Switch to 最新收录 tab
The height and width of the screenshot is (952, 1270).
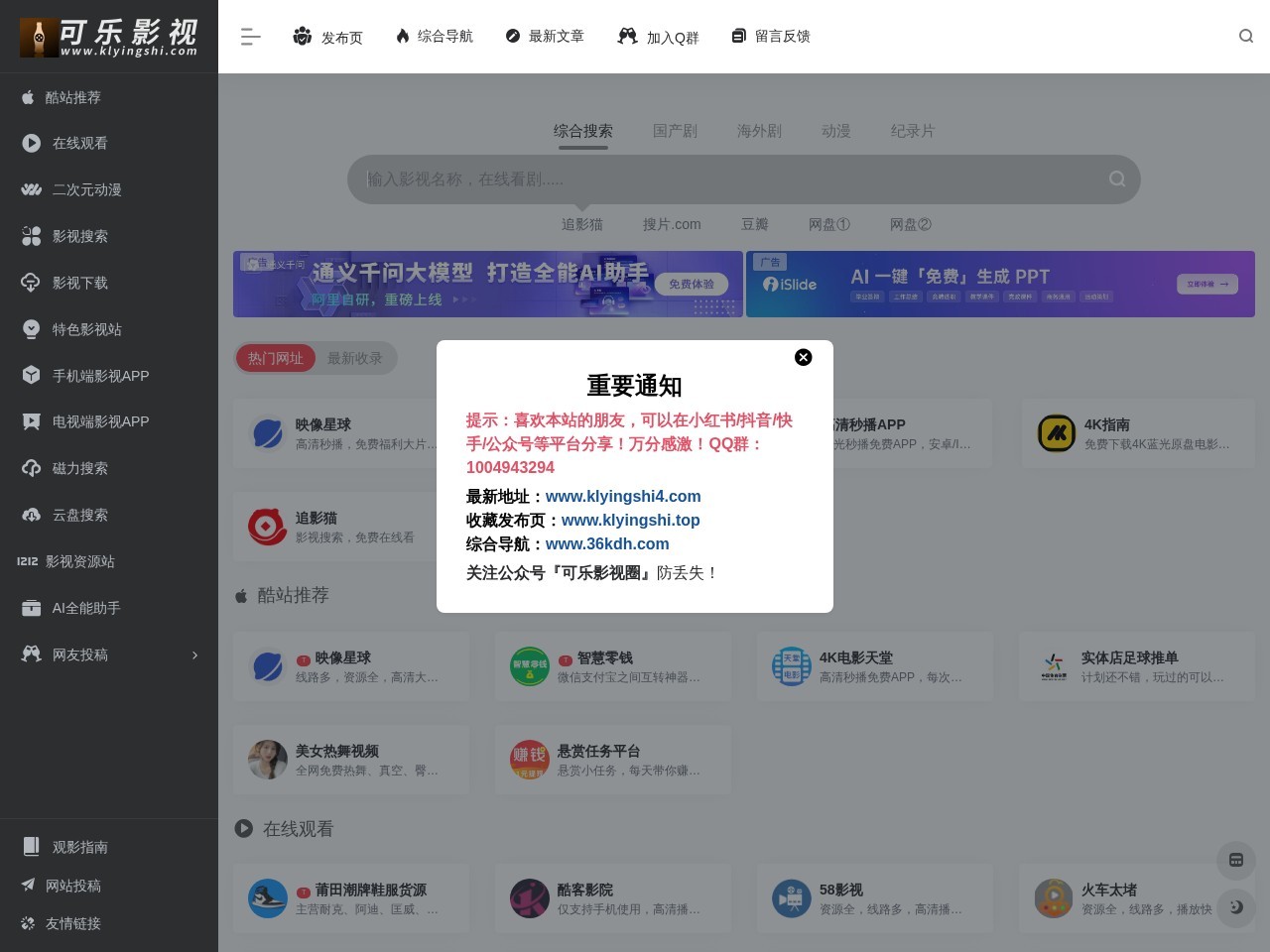click(x=355, y=358)
